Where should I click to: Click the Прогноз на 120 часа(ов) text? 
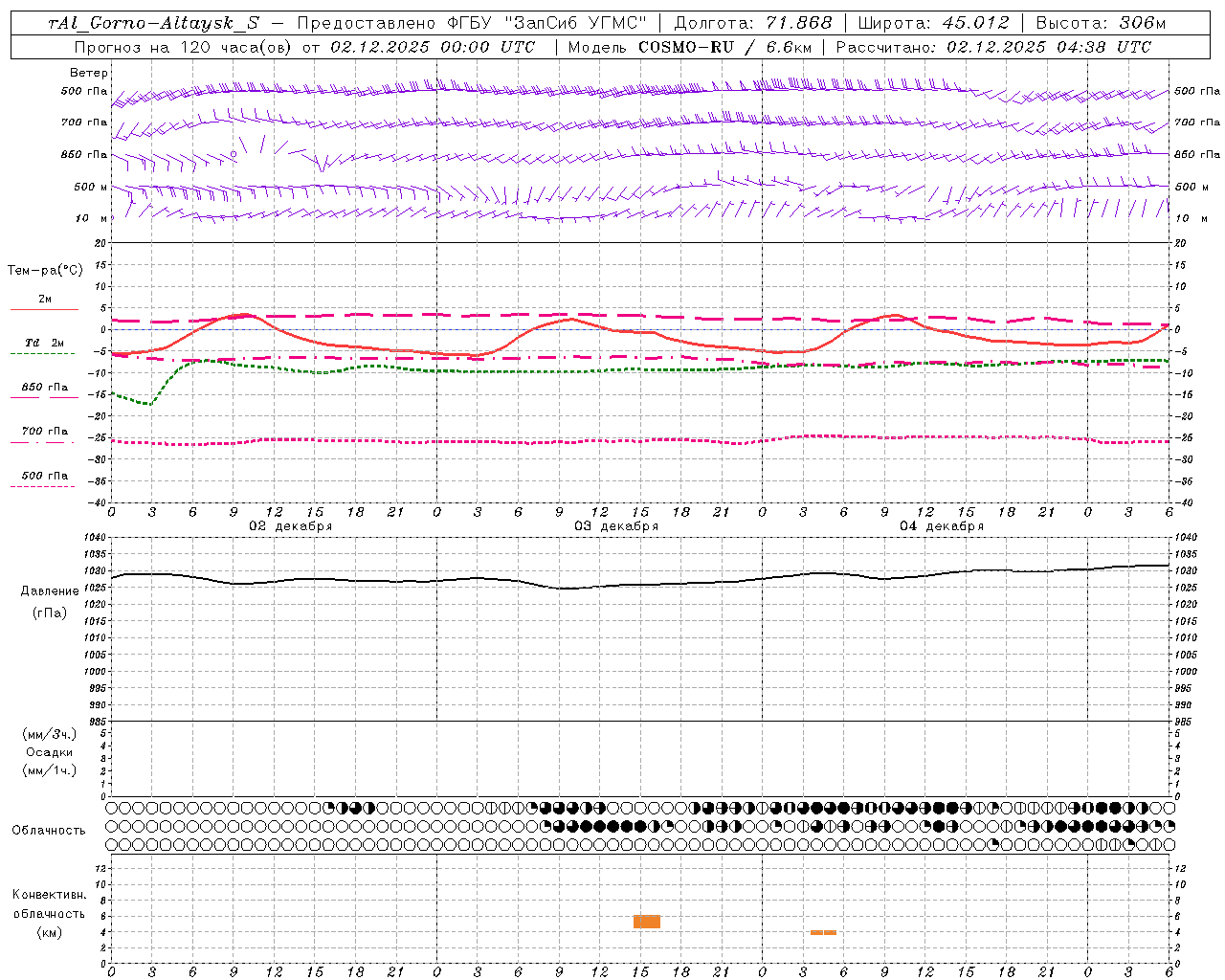(x=184, y=47)
